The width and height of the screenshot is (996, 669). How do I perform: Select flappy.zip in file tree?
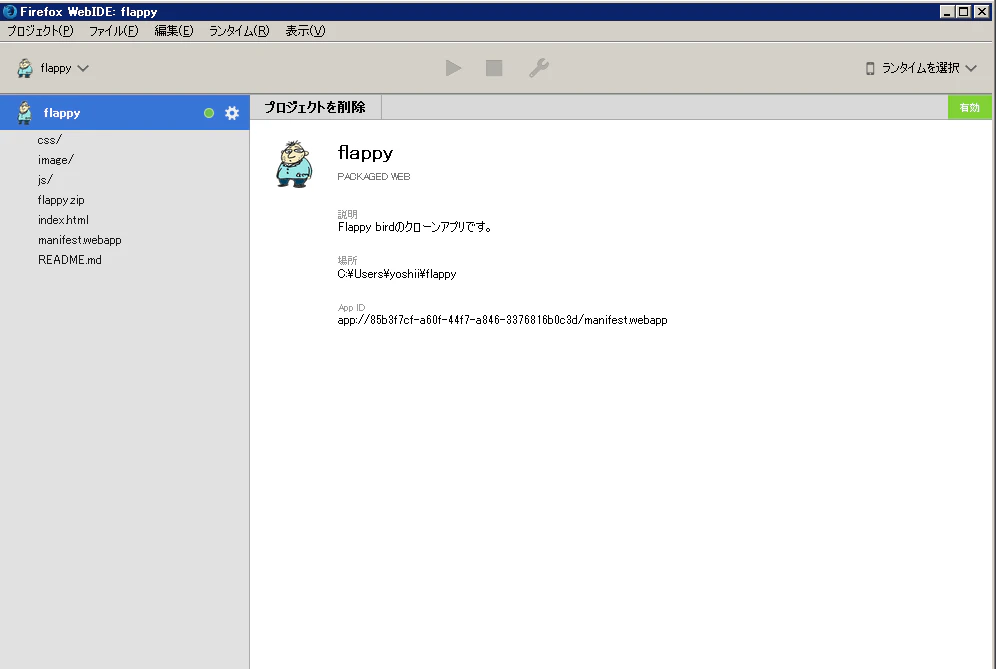(x=61, y=200)
